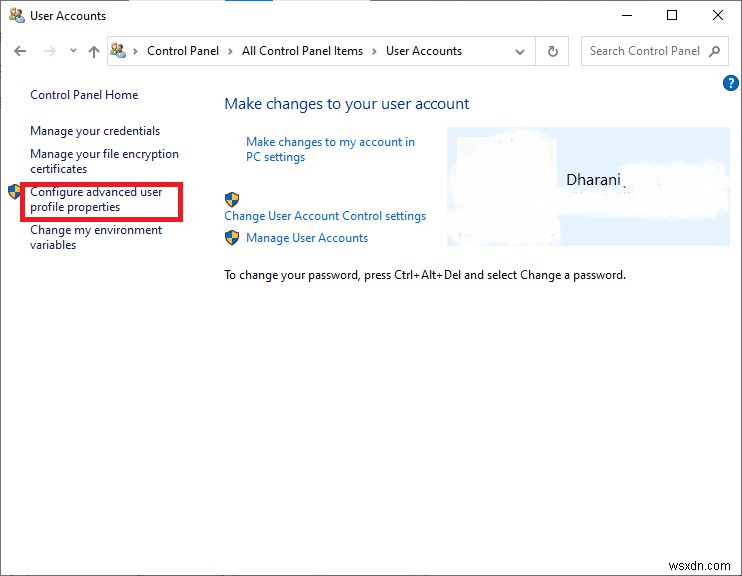Expand chevron after All Control Panel Items
Screen dimensions: 742x576
(x=374, y=51)
